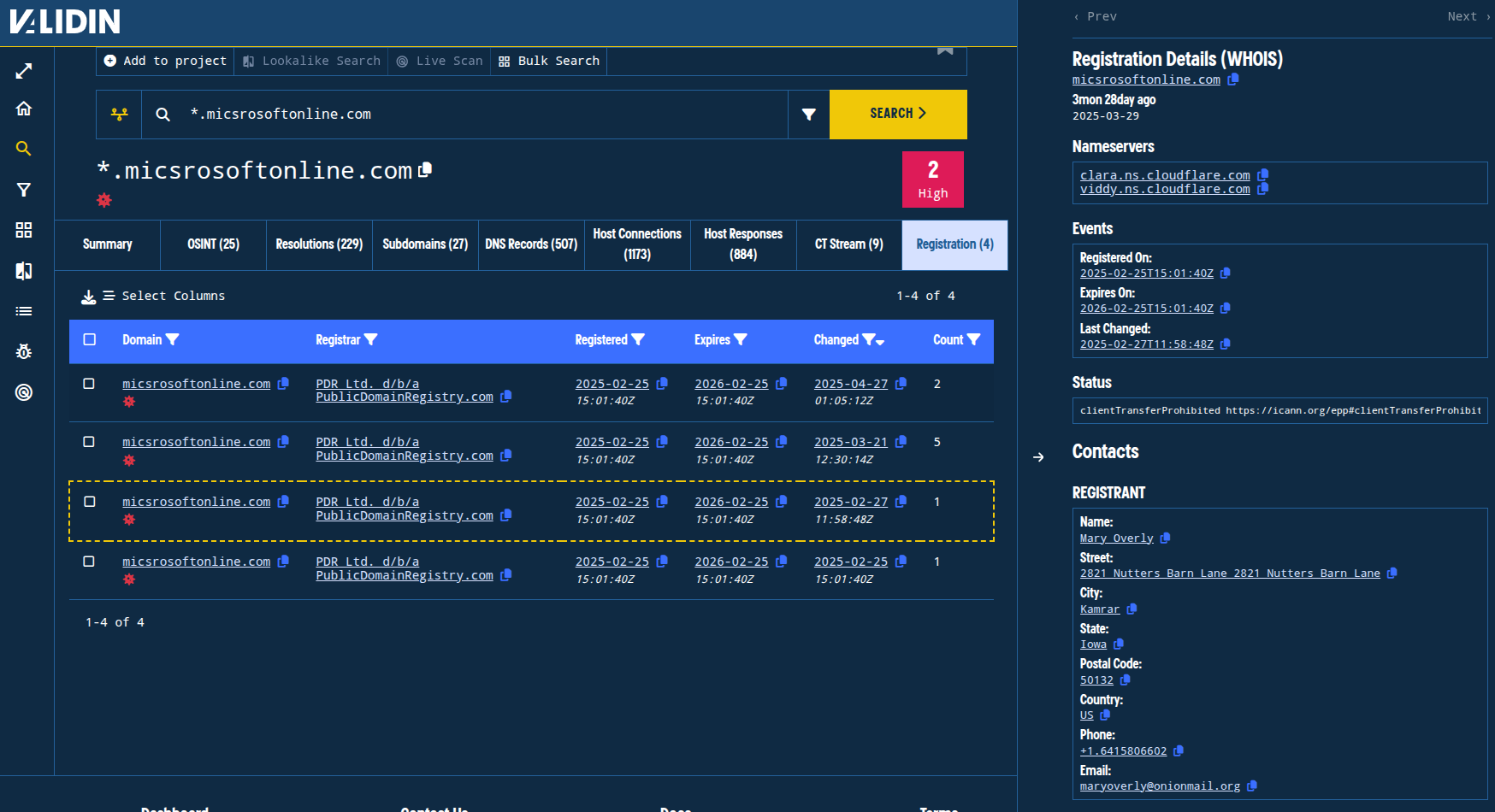
Task: Open the dashboard grid sidebar icon
Action: tap(24, 230)
